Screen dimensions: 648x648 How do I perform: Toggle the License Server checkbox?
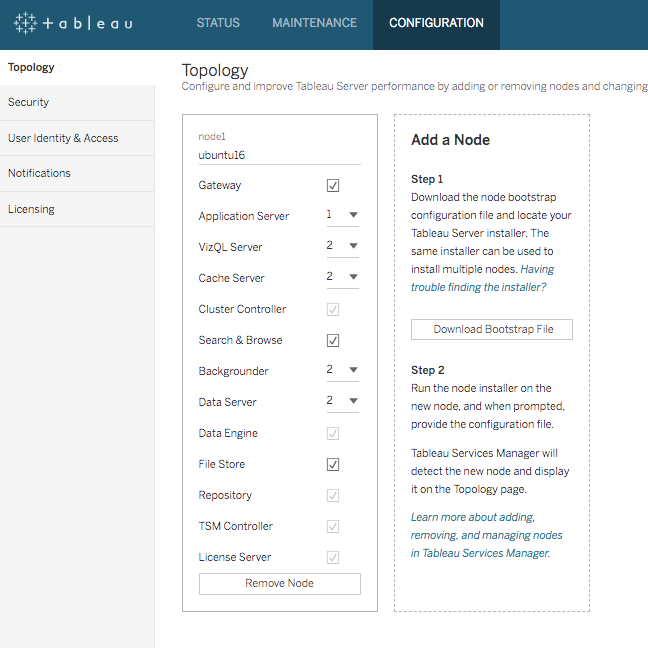[333, 557]
